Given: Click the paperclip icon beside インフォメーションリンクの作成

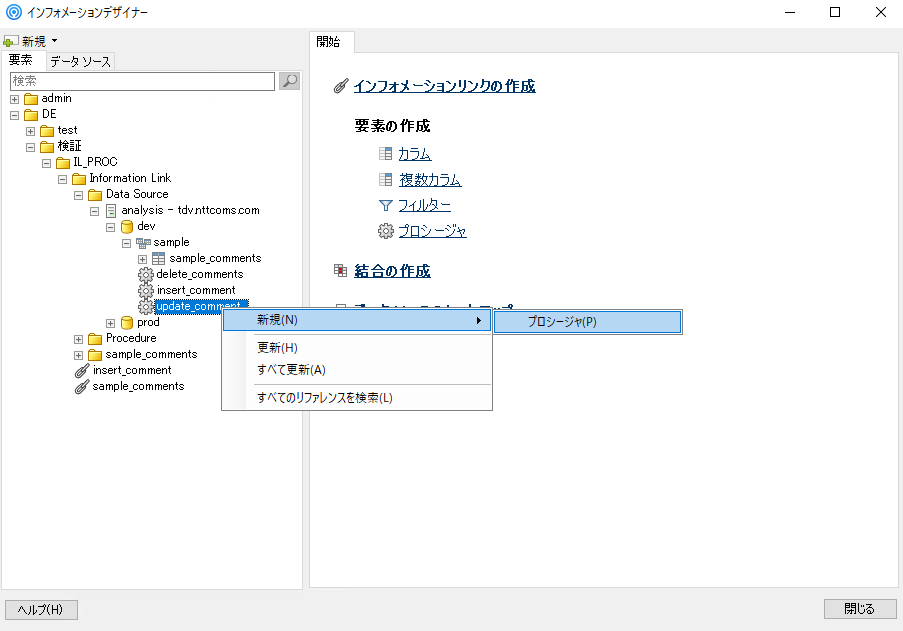Looking at the screenshot, I should [x=341, y=86].
